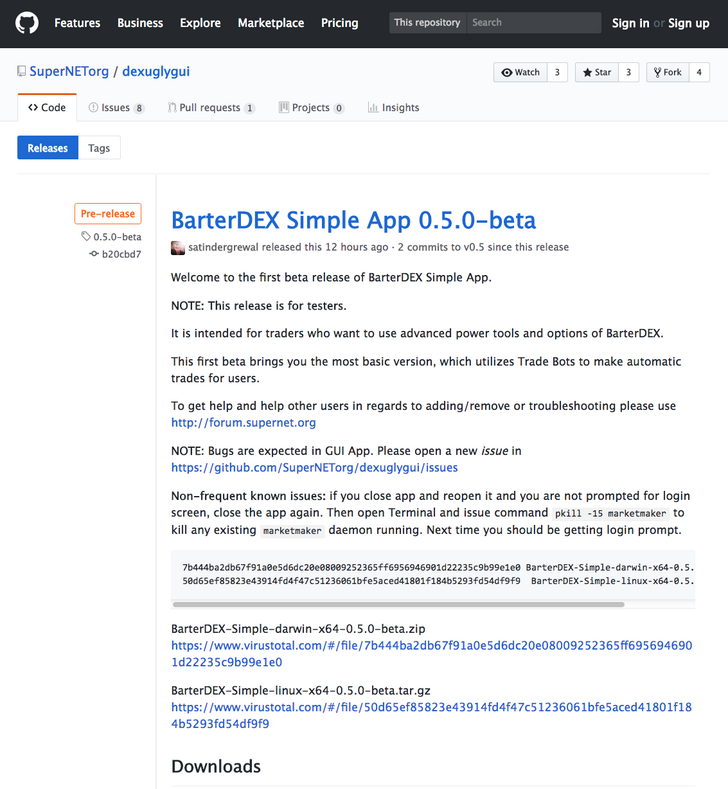The height and width of the screenshot is (789, 728).
Task: Open the forum.supernet.org link
Action: click(244, 423)
